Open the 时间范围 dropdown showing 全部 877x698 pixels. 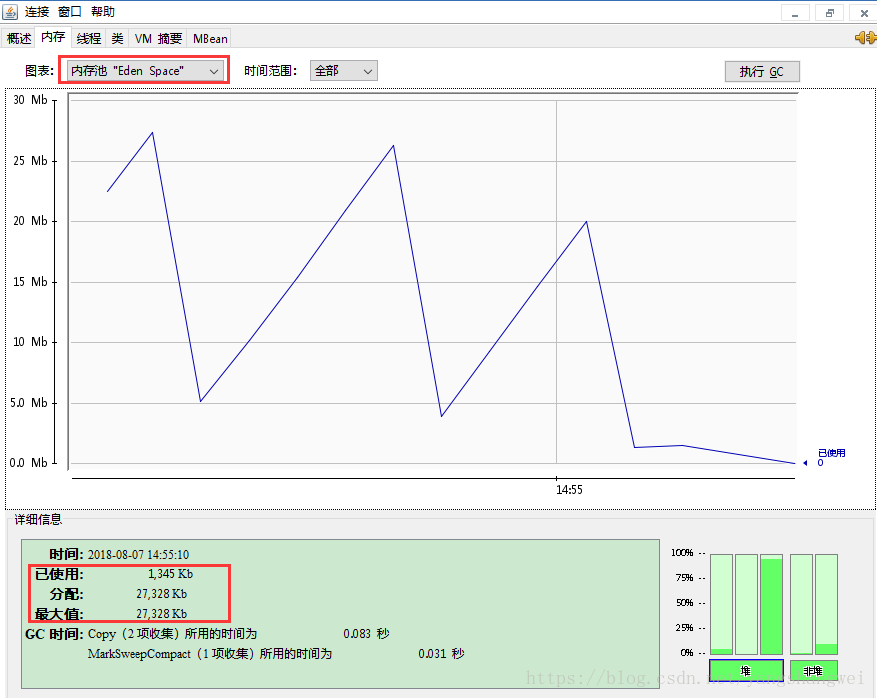[x=343, y=71]
